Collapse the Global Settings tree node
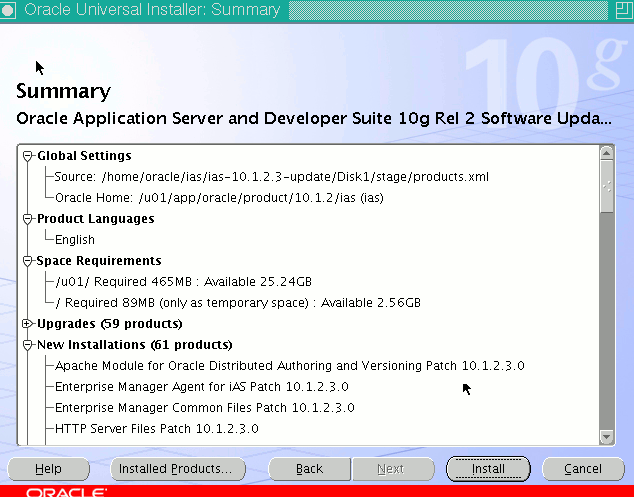The height and width of the screenshot is (497, 634). click(27, 156)
